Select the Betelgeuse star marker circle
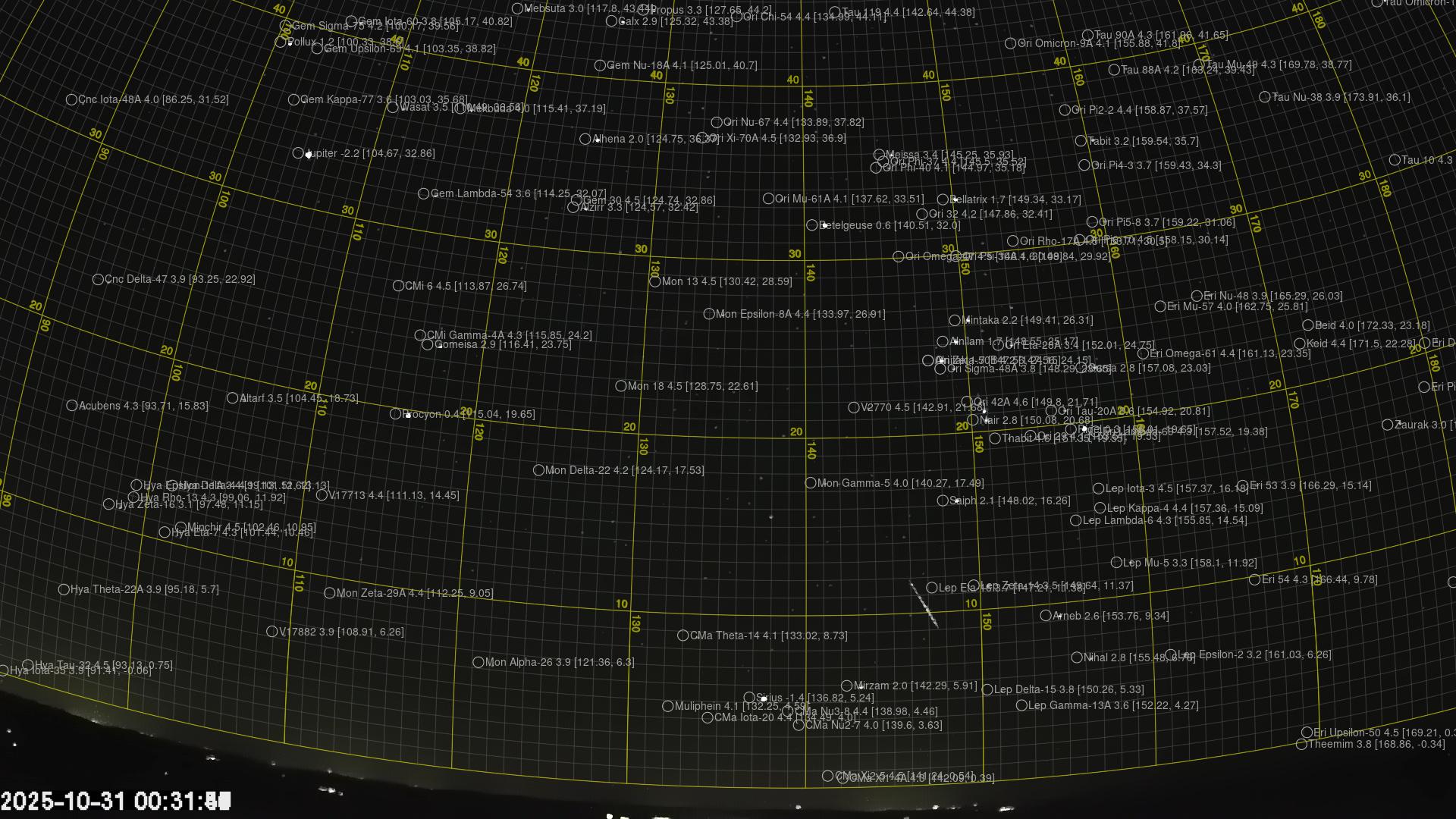The height and width of the screenshot is (819, 1456). [x=811, y=225]
